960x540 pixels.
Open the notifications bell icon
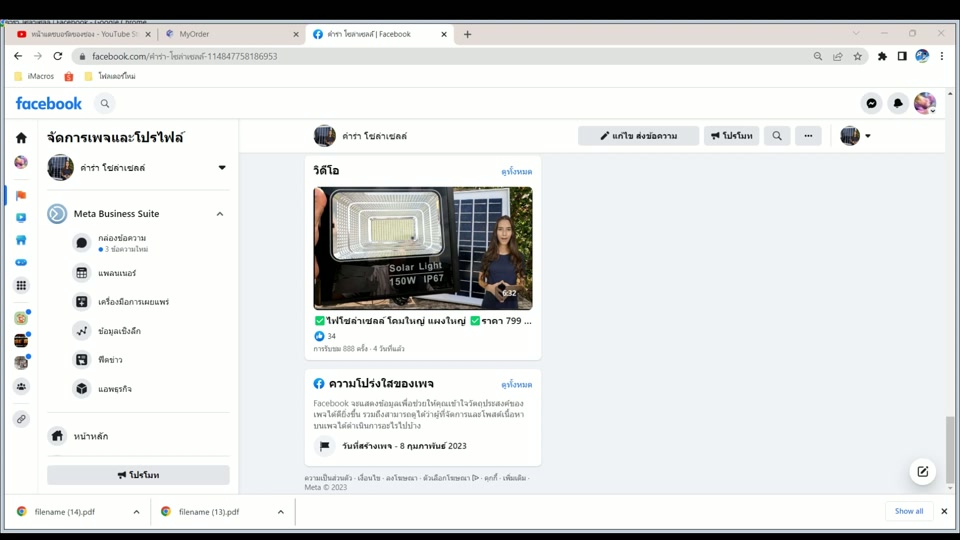tap(898, 103)
